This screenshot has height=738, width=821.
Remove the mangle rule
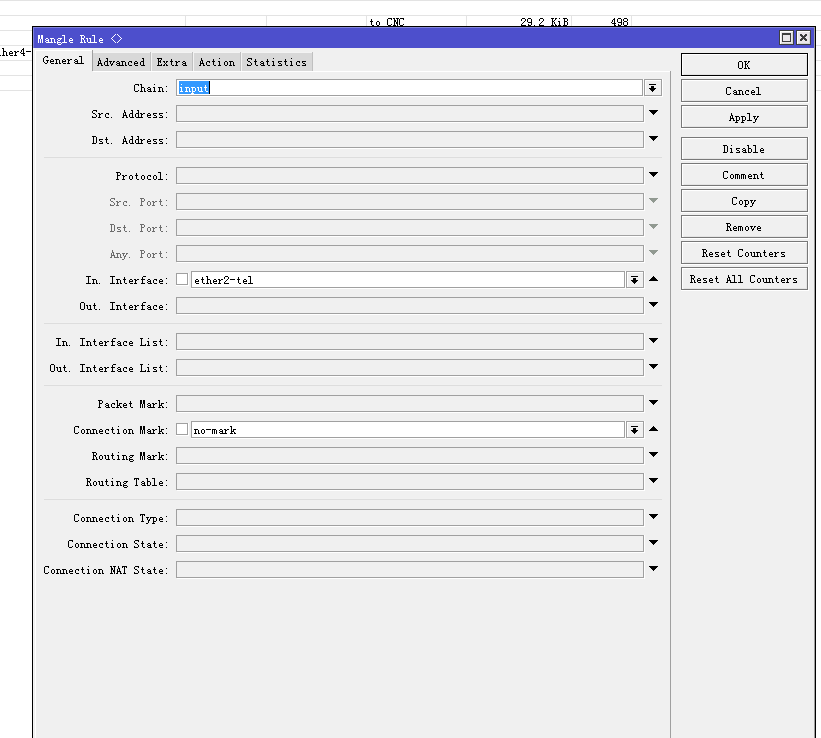(x=744, y=227)
